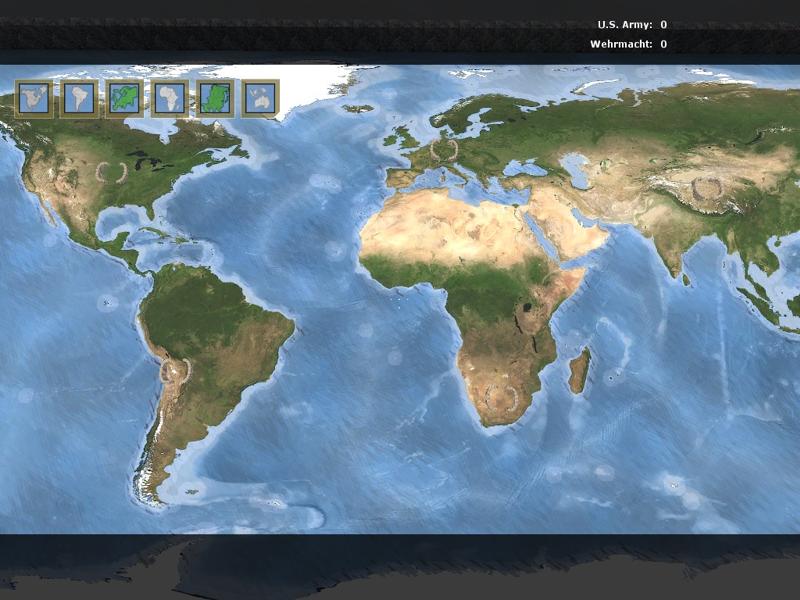The height and width of the screenshot is (600, 800).
Task: Click the laurel wreath marker over North America
Action: point(111,172)
